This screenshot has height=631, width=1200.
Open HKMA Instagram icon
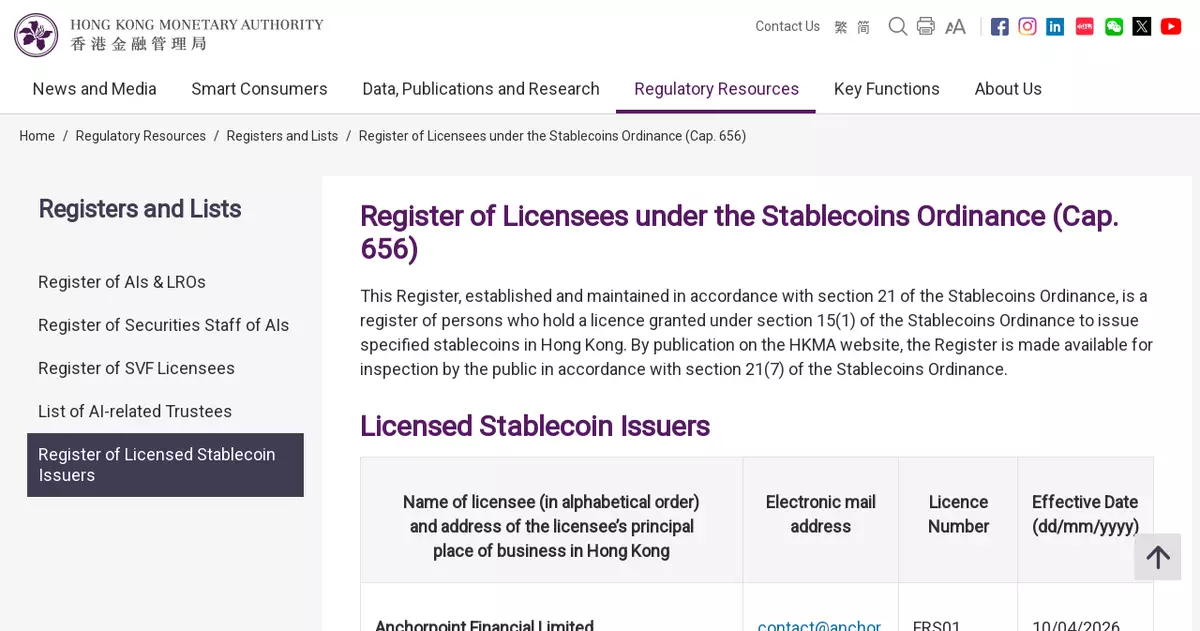1027,27
